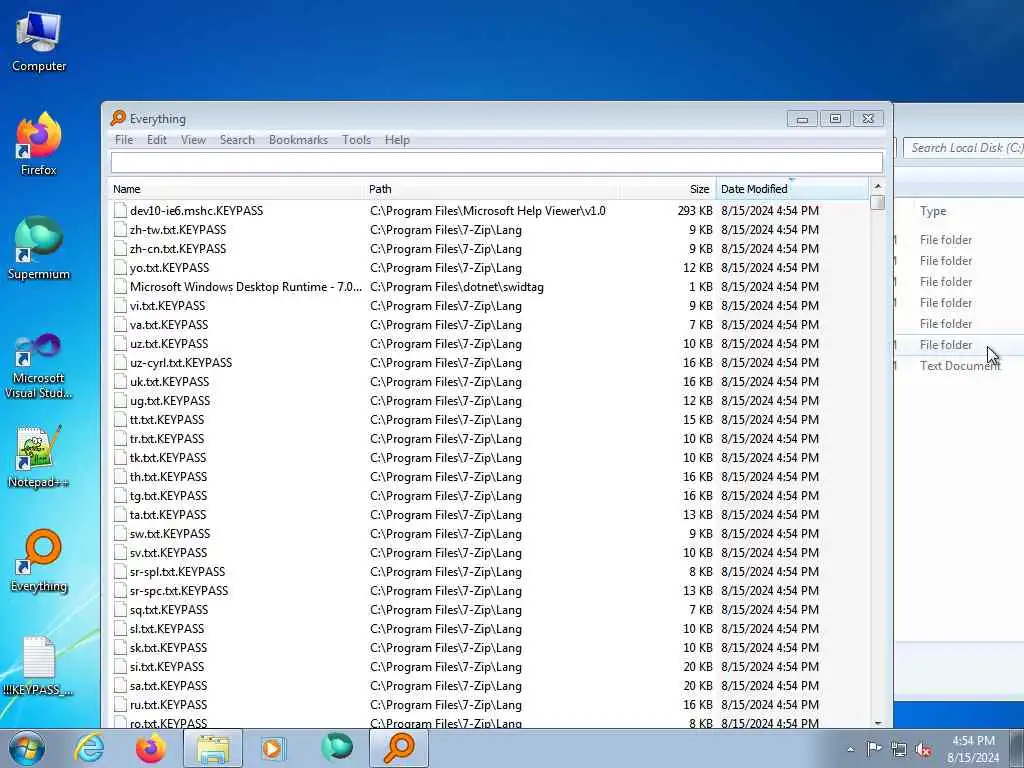Click the Microsoft Help Viewer\v1.0 path cell
Screen dimensions: 1024x768
pyautogui.click(x=488, y=210)
